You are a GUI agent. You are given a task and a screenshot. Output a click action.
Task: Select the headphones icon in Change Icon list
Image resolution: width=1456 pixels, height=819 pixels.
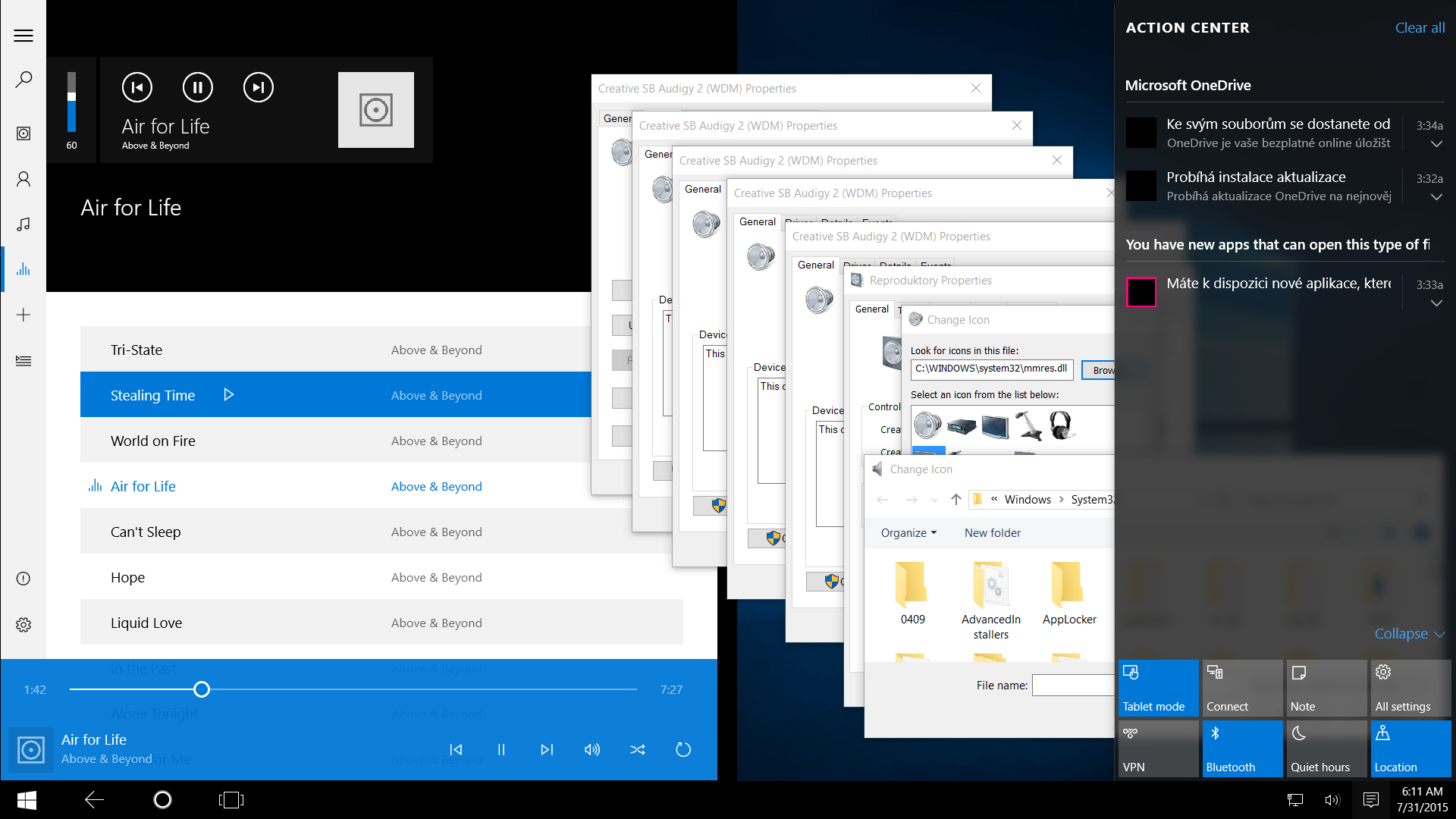coord(1061,425)
